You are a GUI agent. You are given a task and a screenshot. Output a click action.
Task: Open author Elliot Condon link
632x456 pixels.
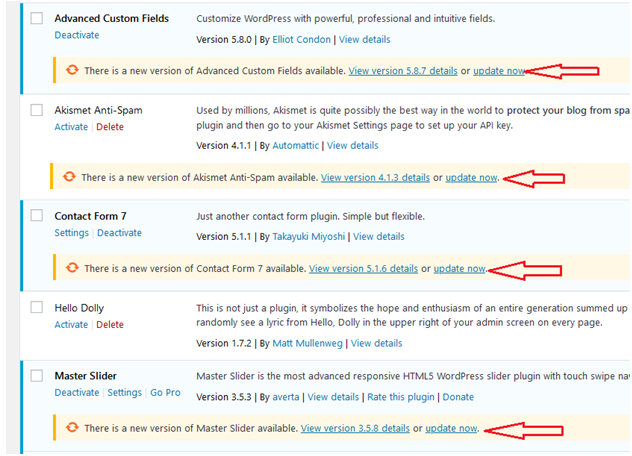[x=301, y=40]
